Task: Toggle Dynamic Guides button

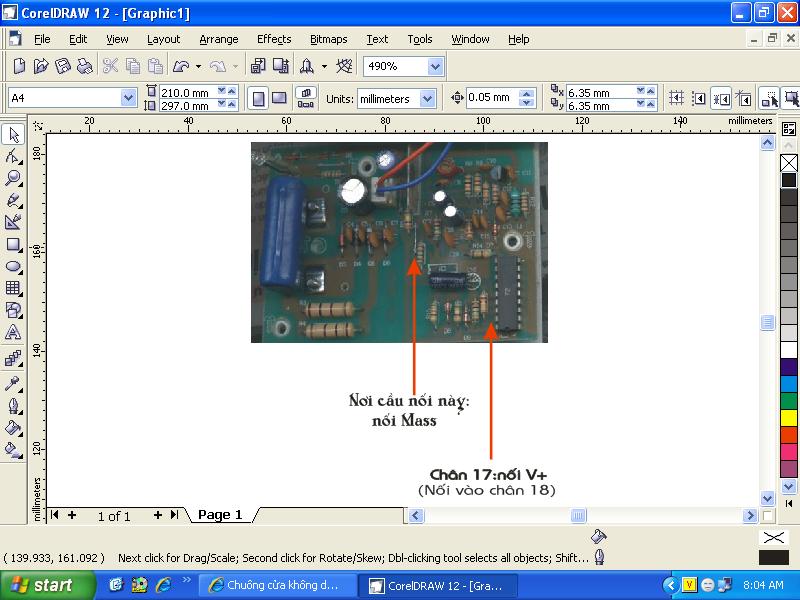Action: 743,98
